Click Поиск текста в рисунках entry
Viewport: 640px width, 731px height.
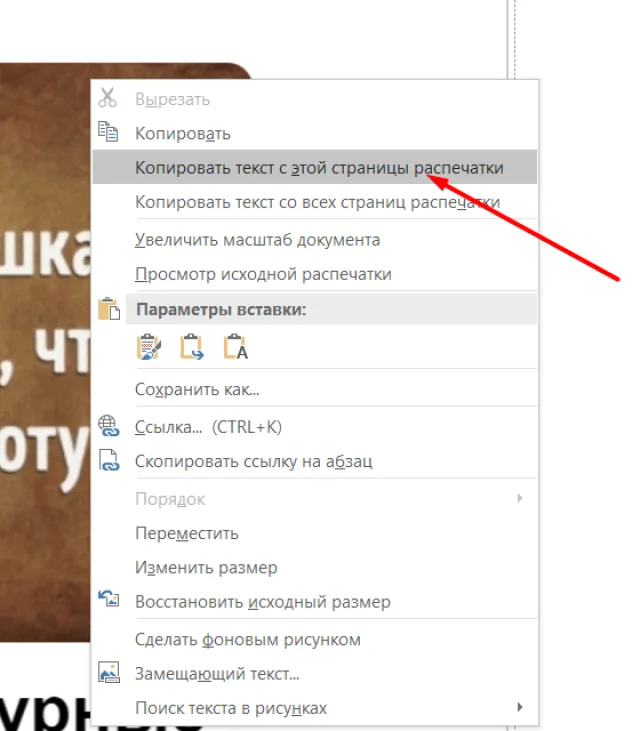tap(315, 708)
